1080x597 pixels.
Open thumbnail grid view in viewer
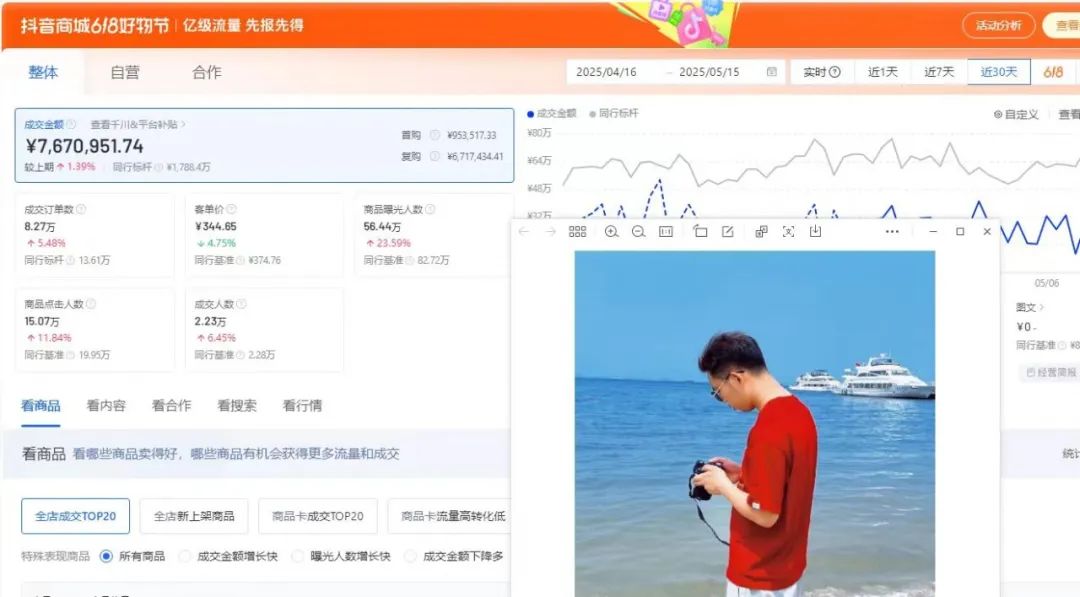click(577, 231)
